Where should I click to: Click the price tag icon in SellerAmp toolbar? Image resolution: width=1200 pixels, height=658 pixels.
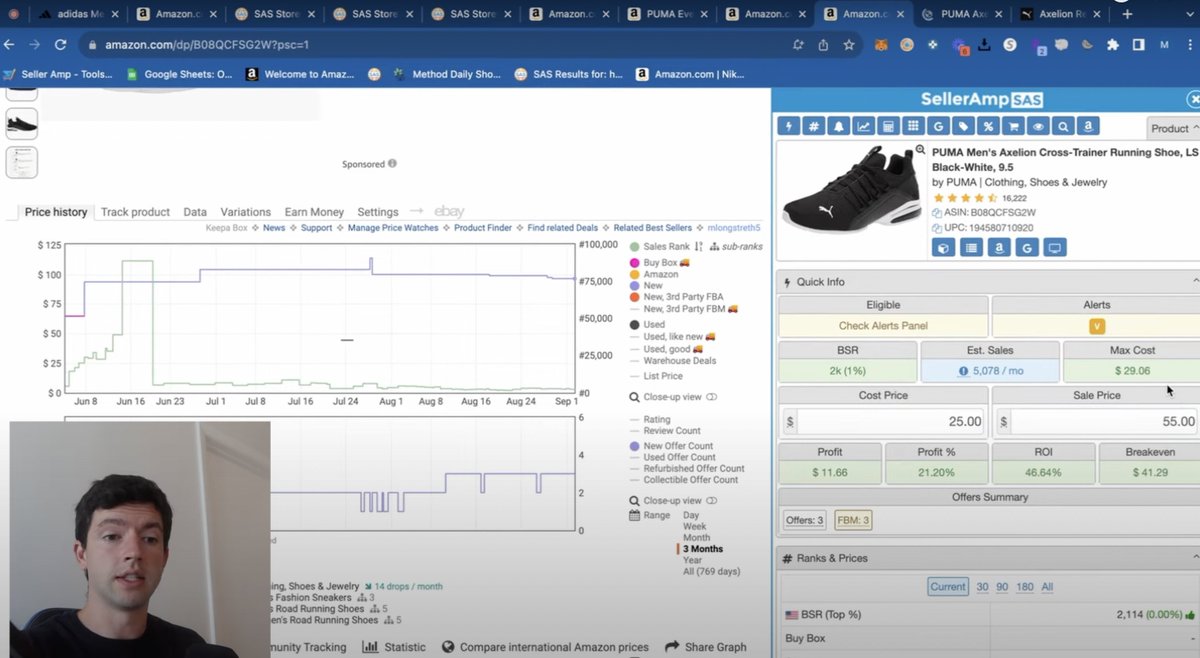[963, 126]
